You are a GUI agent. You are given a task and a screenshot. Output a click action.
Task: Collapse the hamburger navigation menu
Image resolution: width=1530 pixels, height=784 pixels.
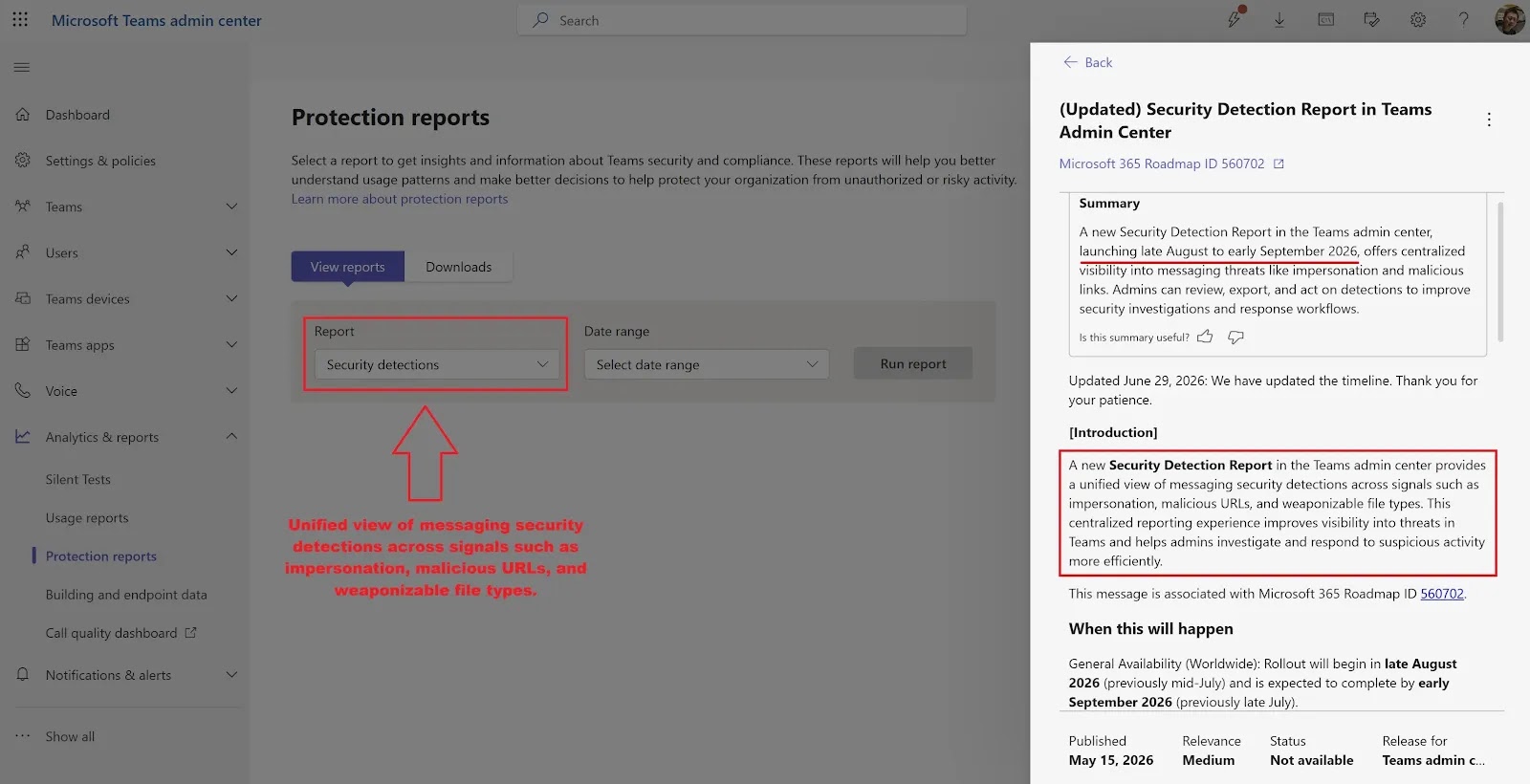tap(22, 67)
